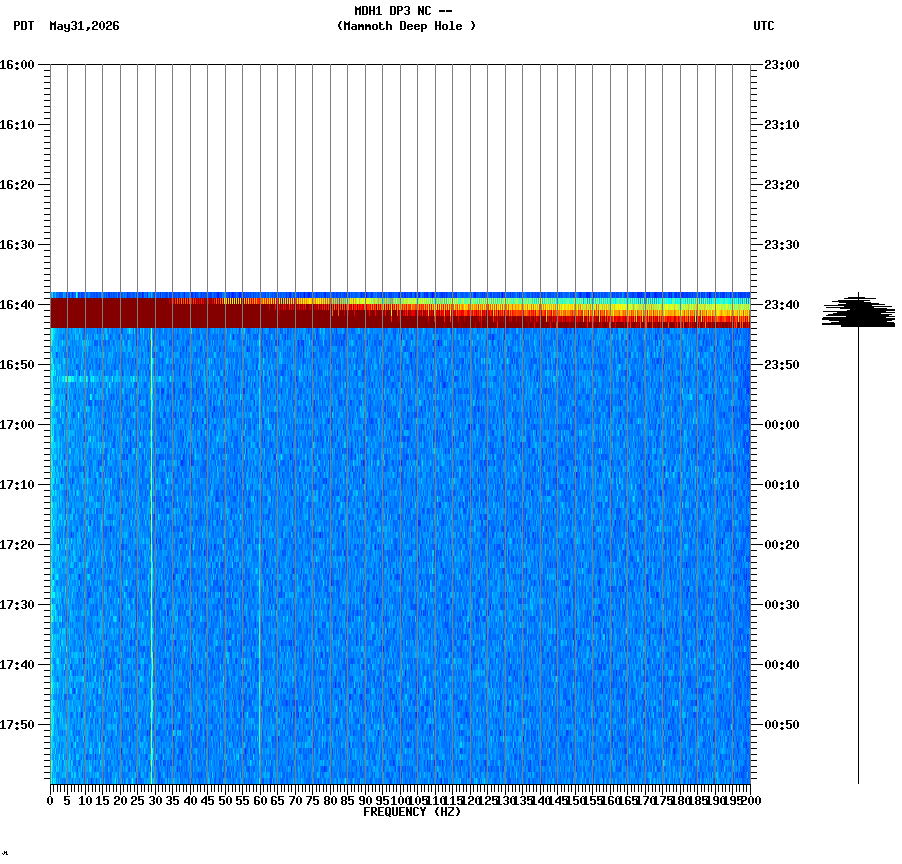Click the seismogram waveform burst at right
The image size is (902, 864).
pos(858,311)
